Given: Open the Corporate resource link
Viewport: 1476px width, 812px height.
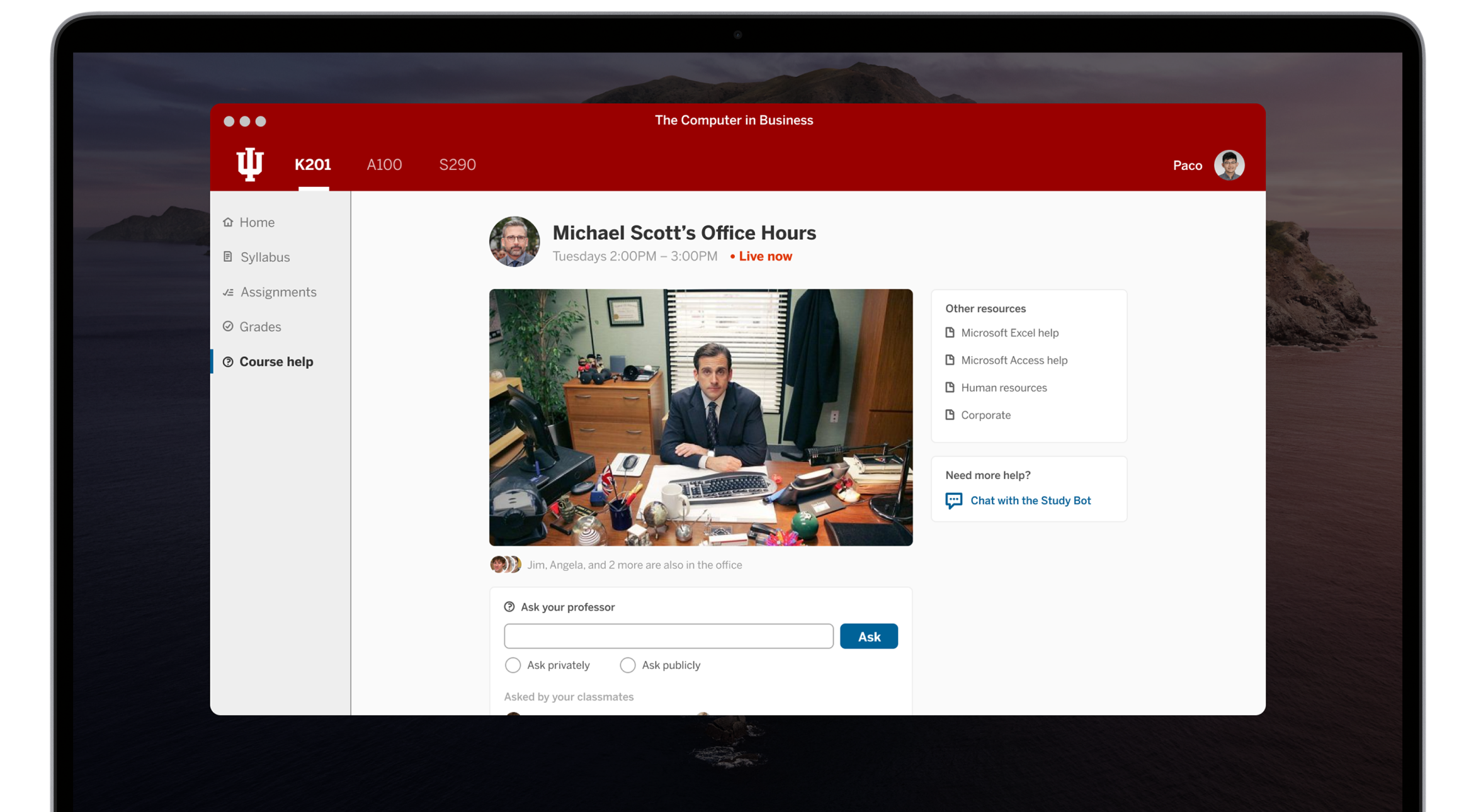Looking at the screenshot, I should [985, 415].
